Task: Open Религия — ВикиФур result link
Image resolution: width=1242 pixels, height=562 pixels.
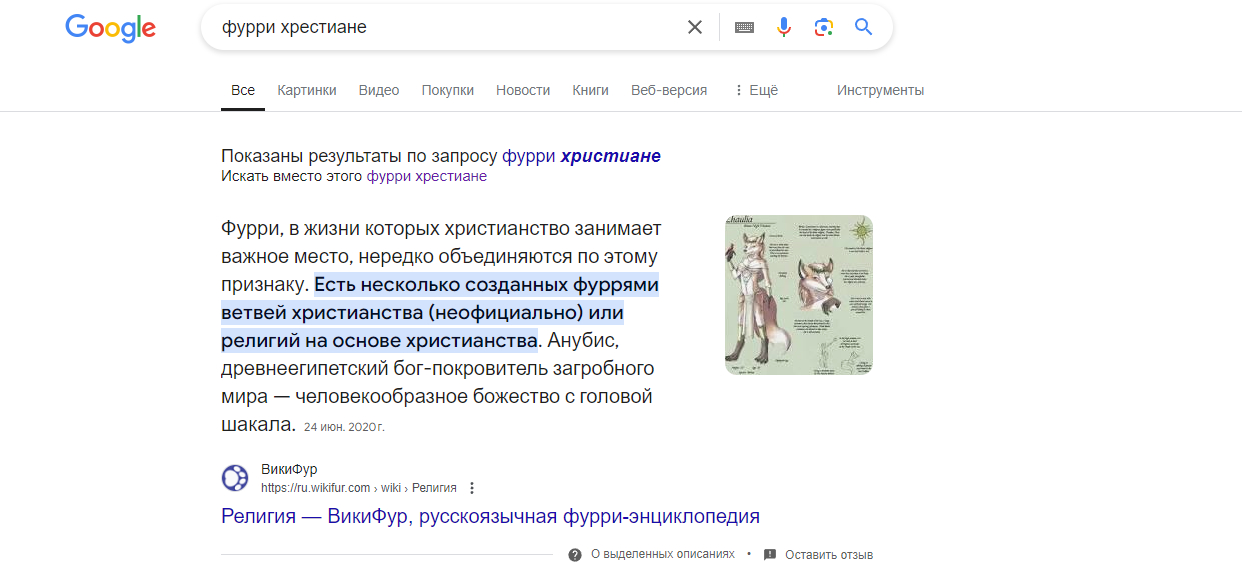Action: (490, 516)
